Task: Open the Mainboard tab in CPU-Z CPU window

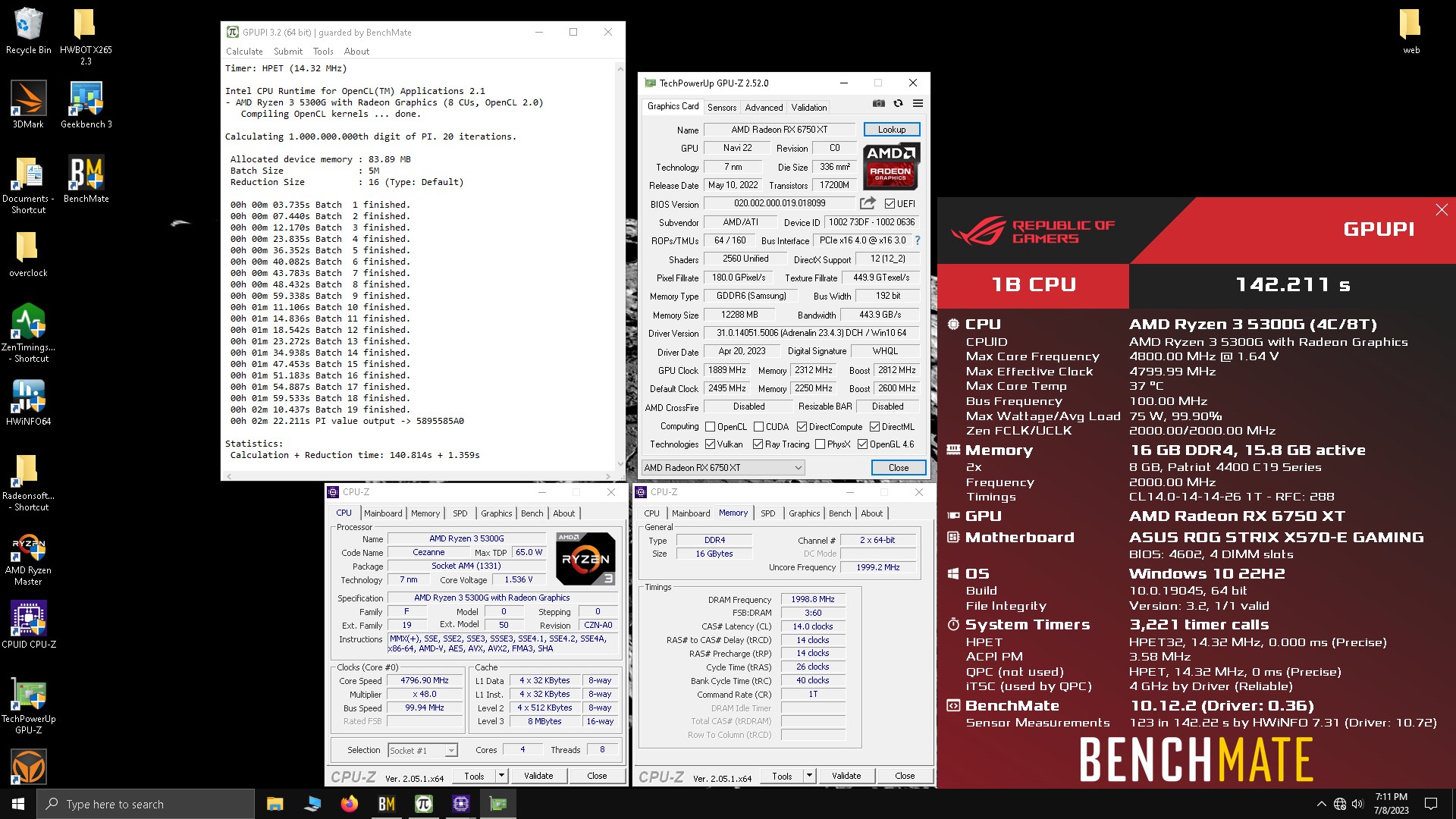Action: click(x=383, y=513)
